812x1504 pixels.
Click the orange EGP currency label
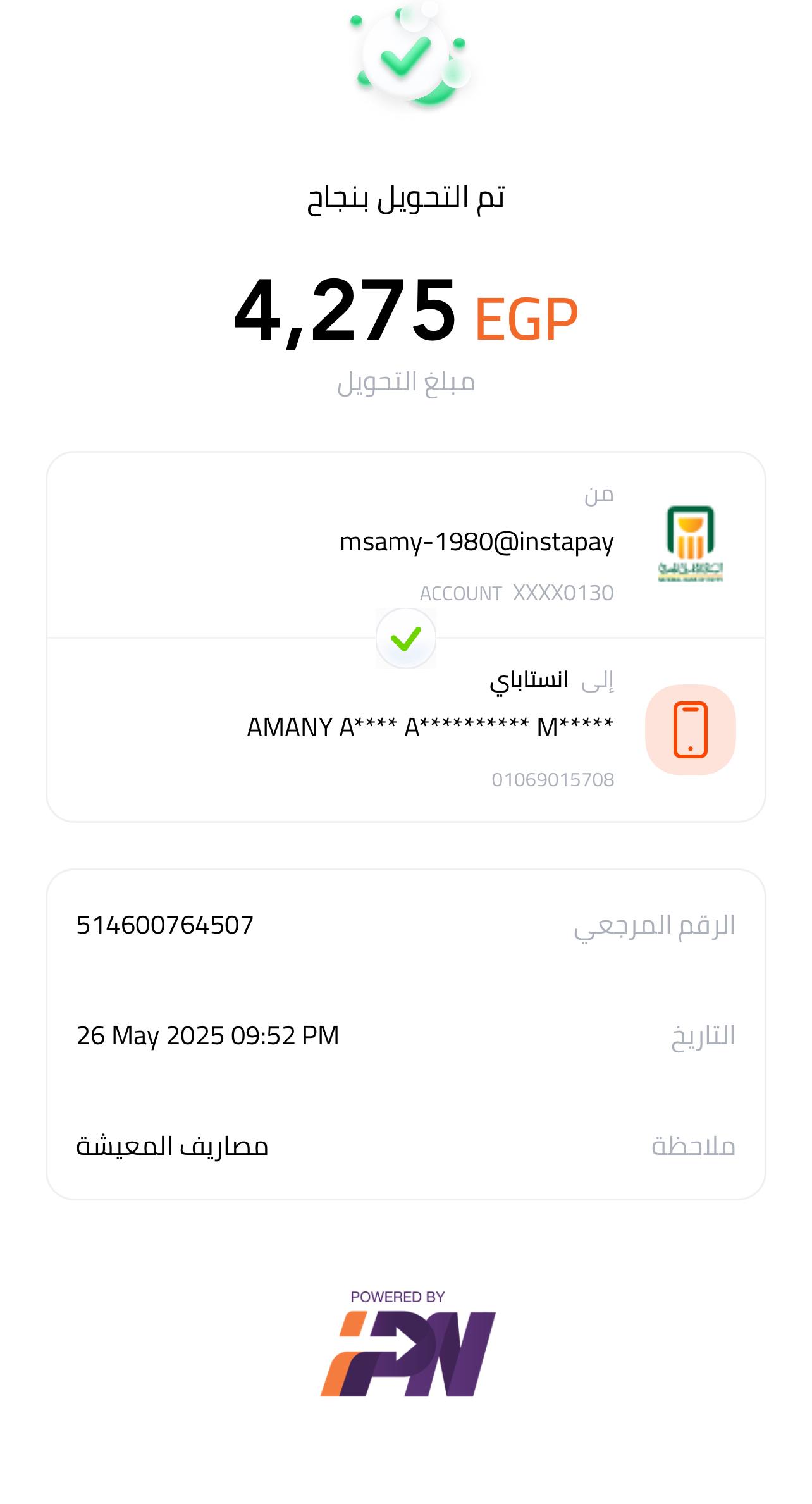pos(526,319)
